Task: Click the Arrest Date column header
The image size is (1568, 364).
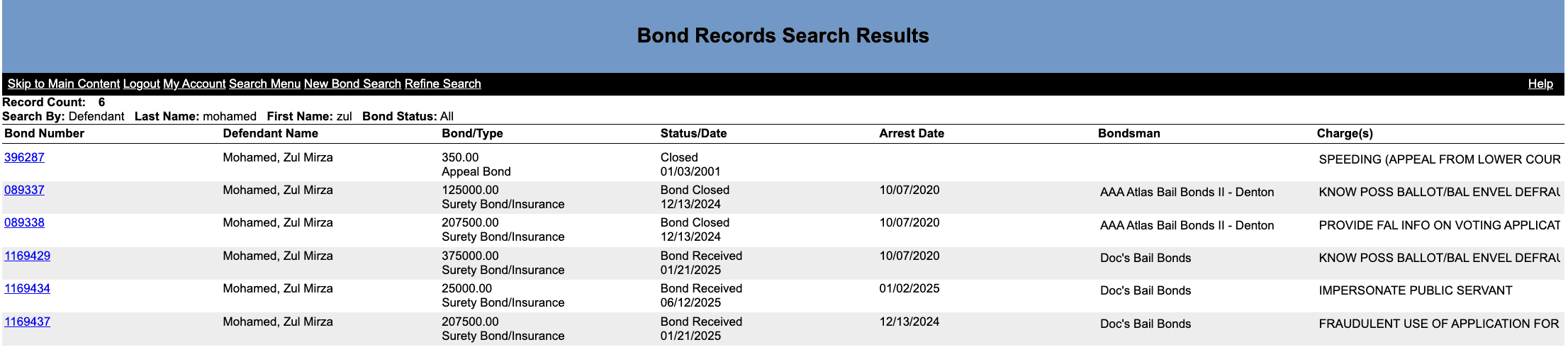Action: point(912,133)
